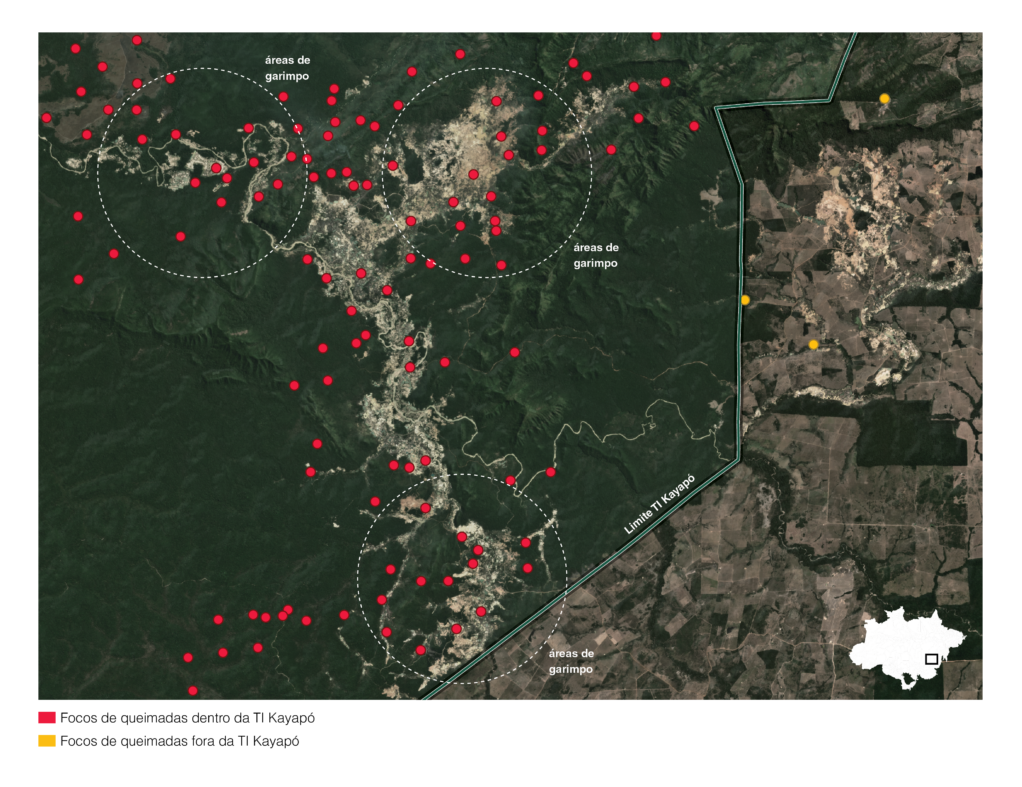
Task: Click red marker directly below top-left garimpo label
Action: [x=283, y=97]
